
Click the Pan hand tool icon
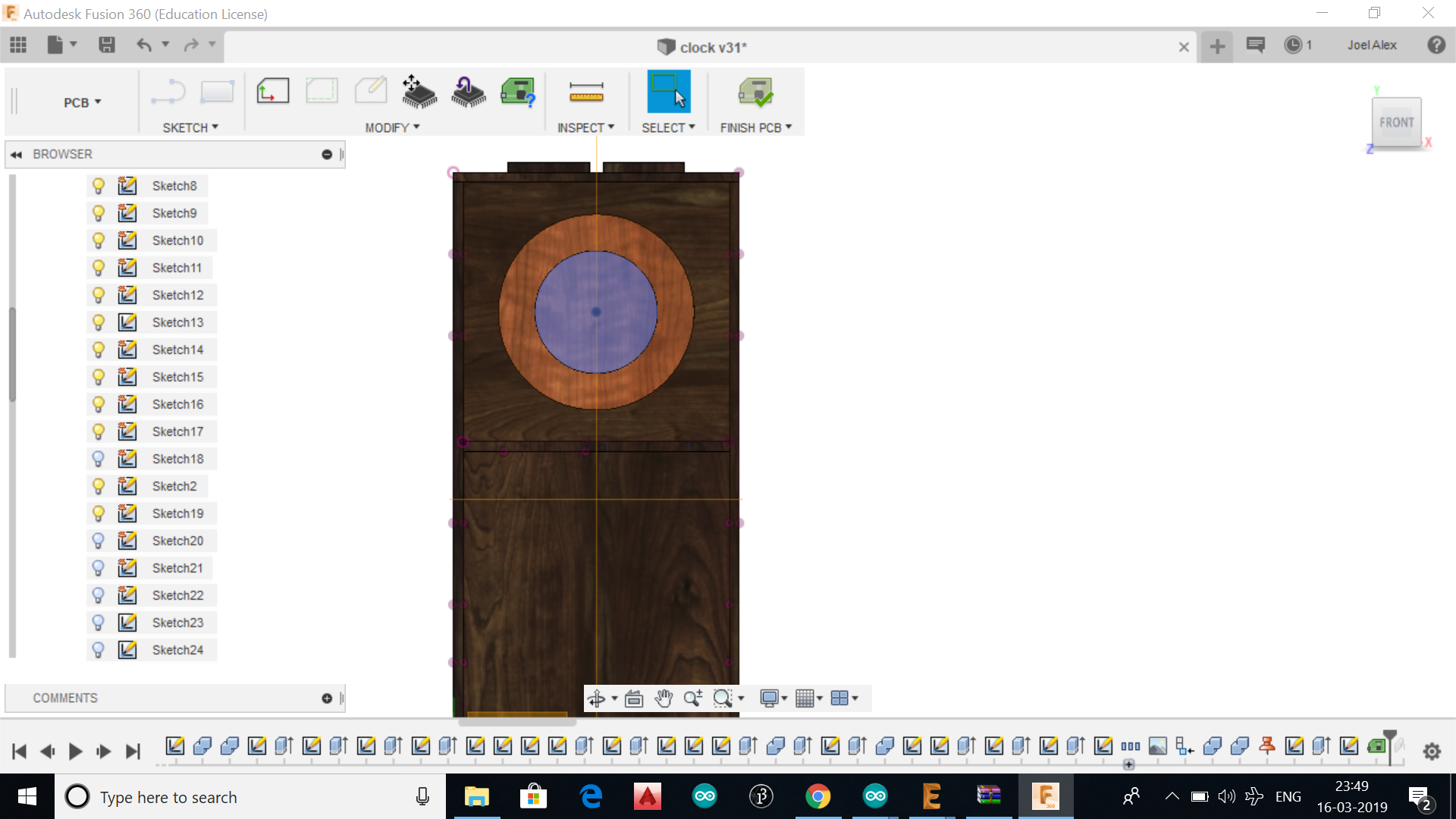click(664, 698)
